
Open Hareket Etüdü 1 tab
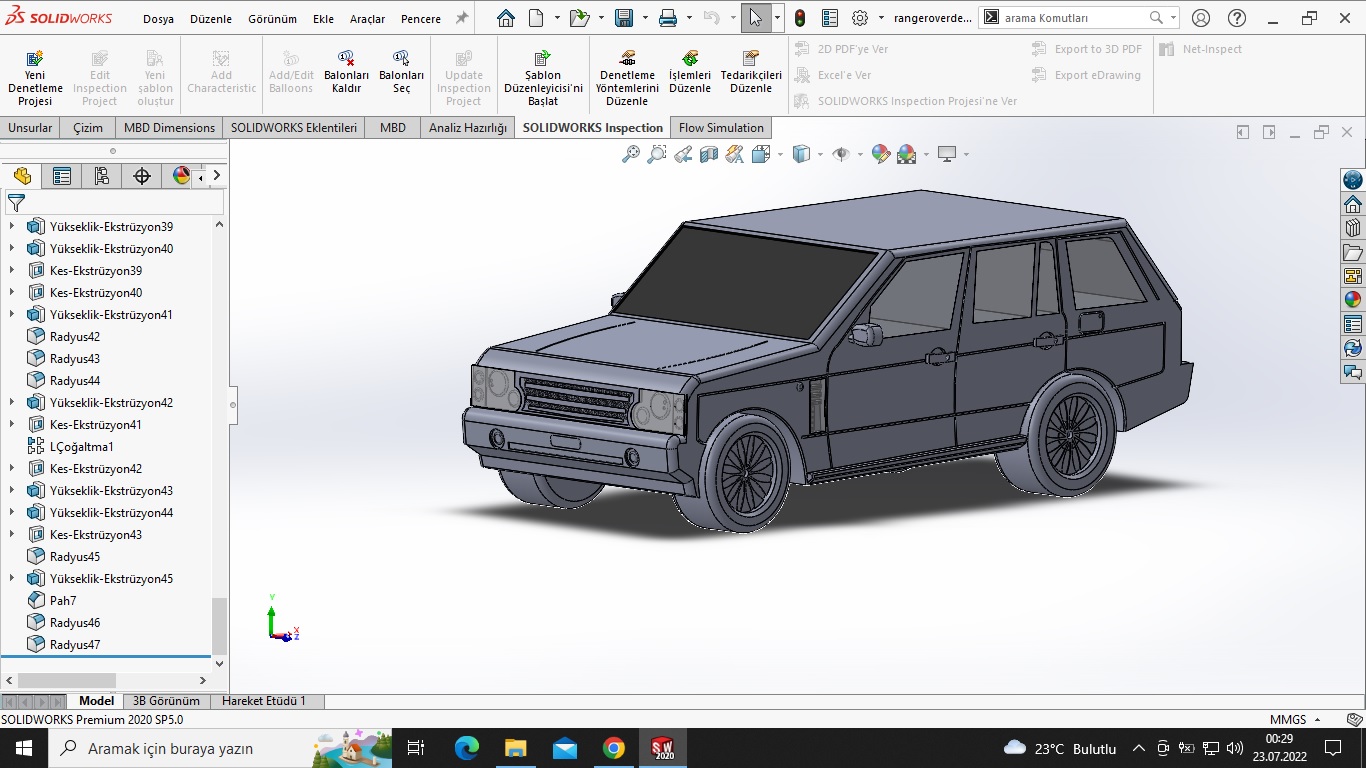[264, 701]
